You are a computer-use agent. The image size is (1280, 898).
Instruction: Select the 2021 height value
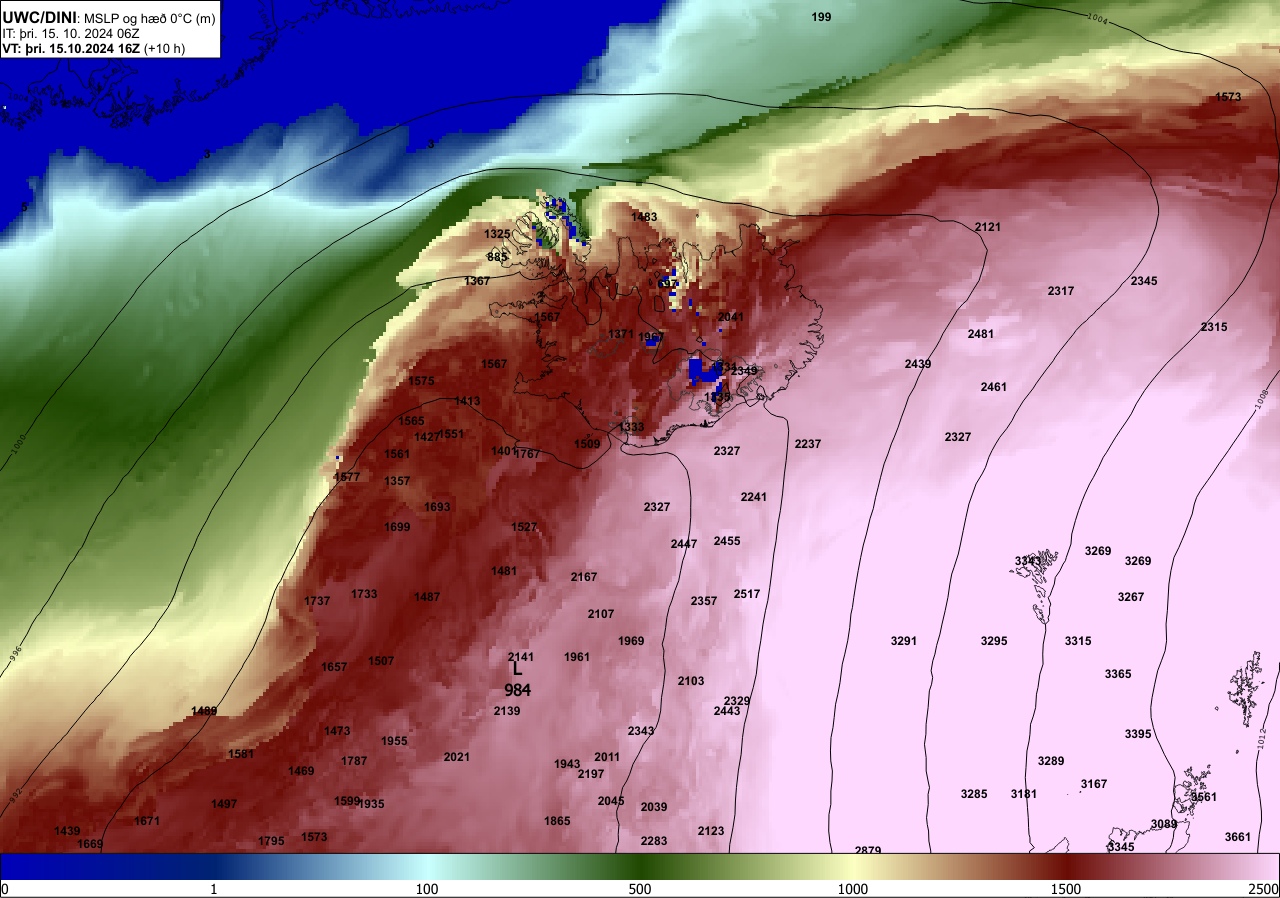pyautogui.click(x=456, y=757)
